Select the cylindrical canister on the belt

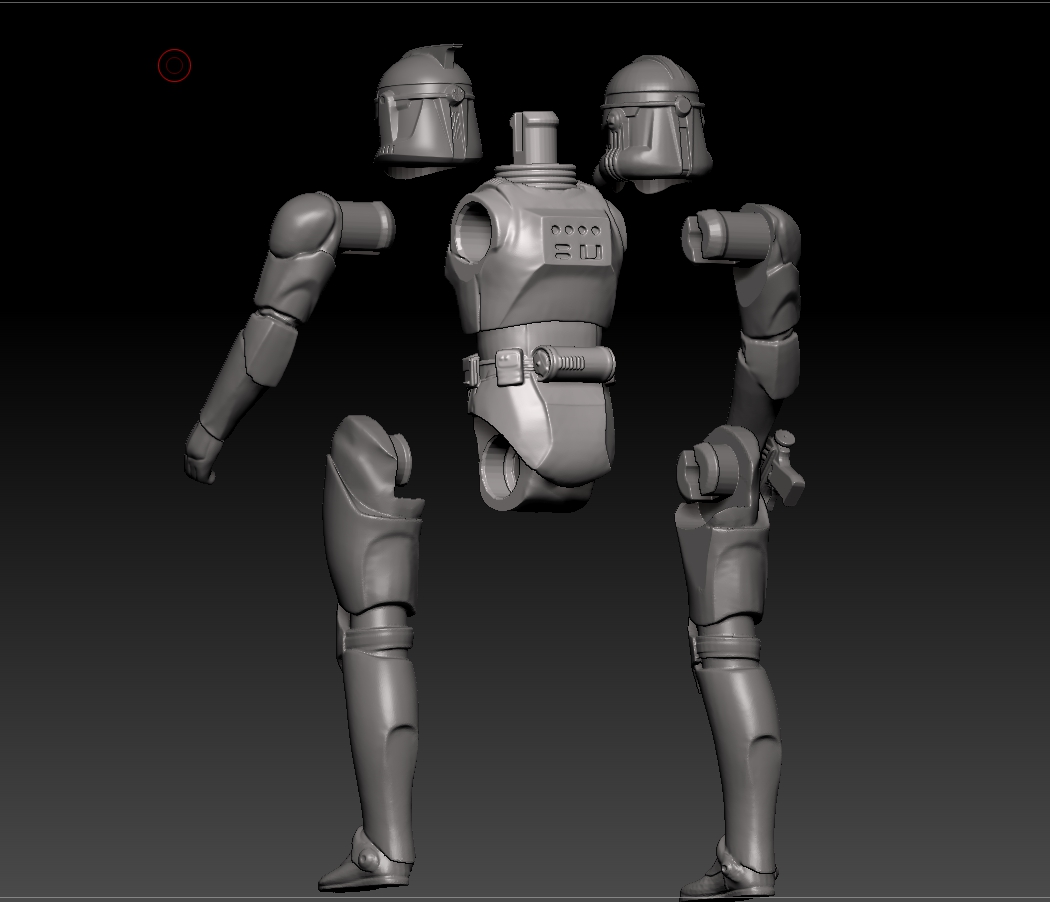(x=572, y=362)
